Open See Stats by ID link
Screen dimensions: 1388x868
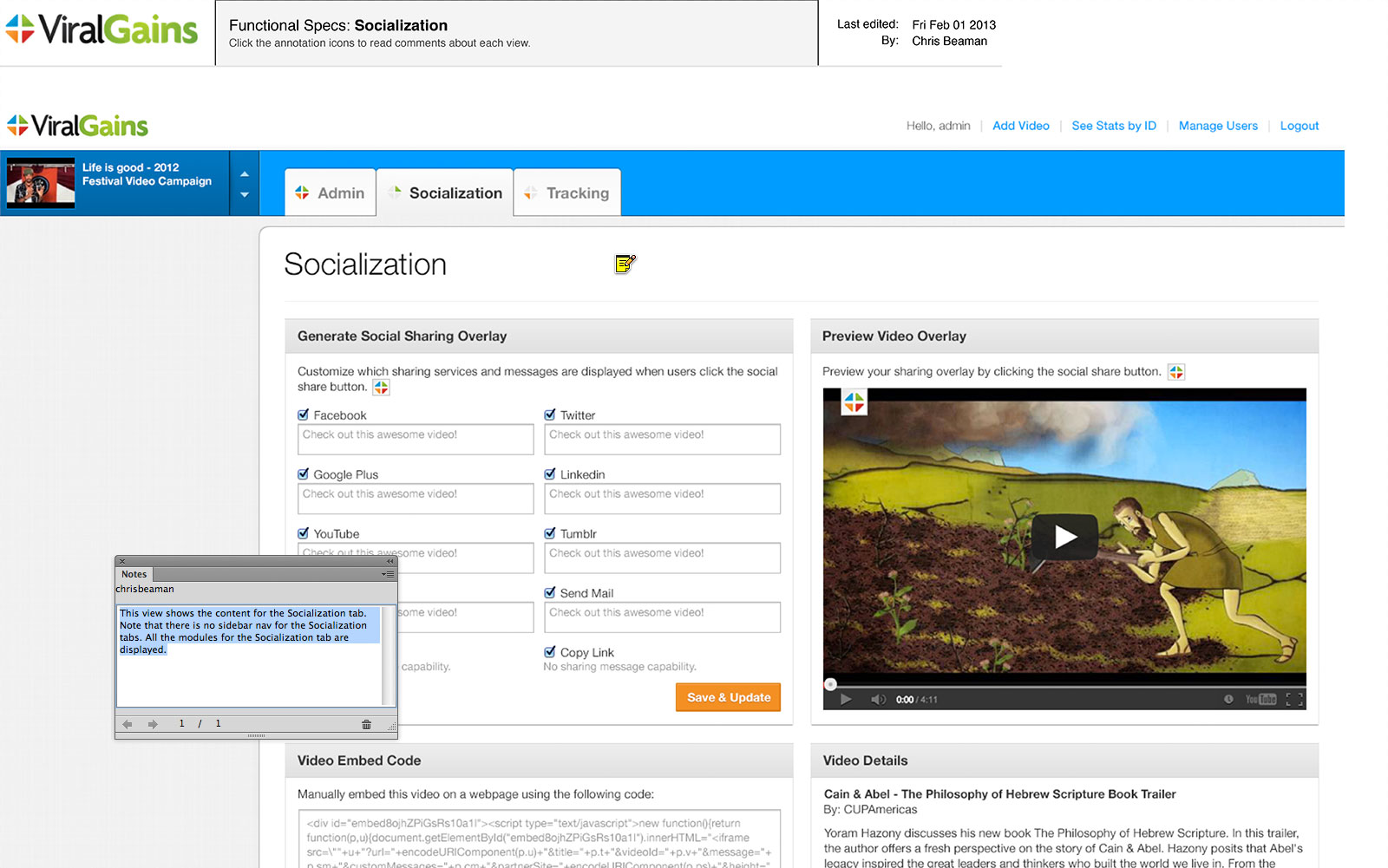coord(1114,126)
